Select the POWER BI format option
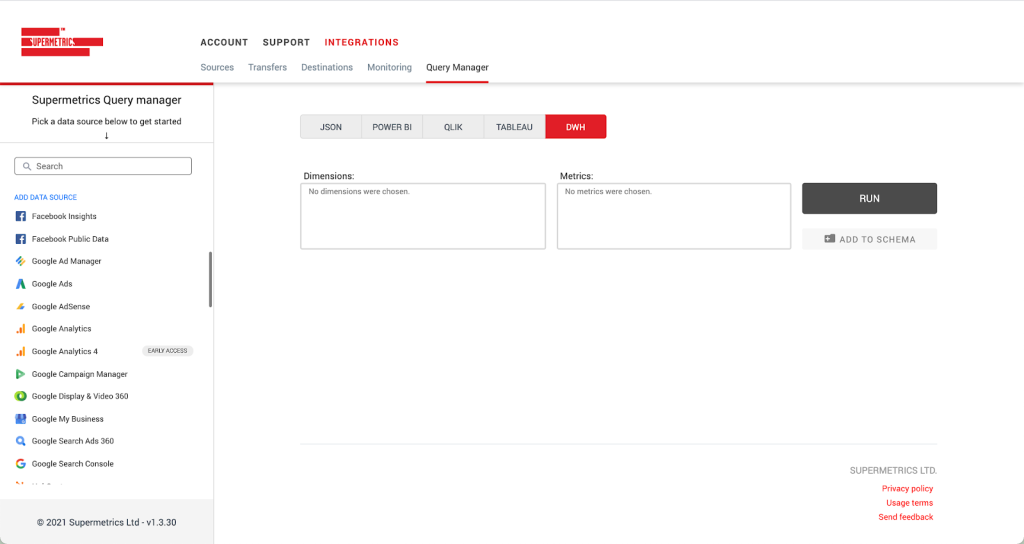Image resolution: width=1024 pixels, height=544 pixels. tap(392, 127)
